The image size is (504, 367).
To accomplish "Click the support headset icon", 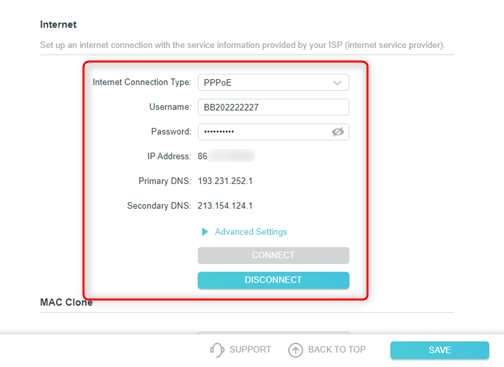I will pos(217,350).
